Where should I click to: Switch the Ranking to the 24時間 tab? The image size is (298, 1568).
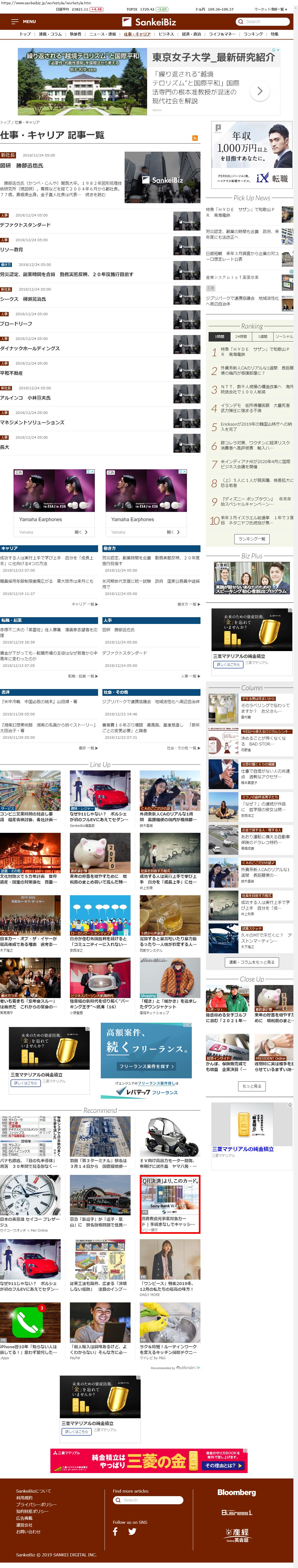(241, 337)
